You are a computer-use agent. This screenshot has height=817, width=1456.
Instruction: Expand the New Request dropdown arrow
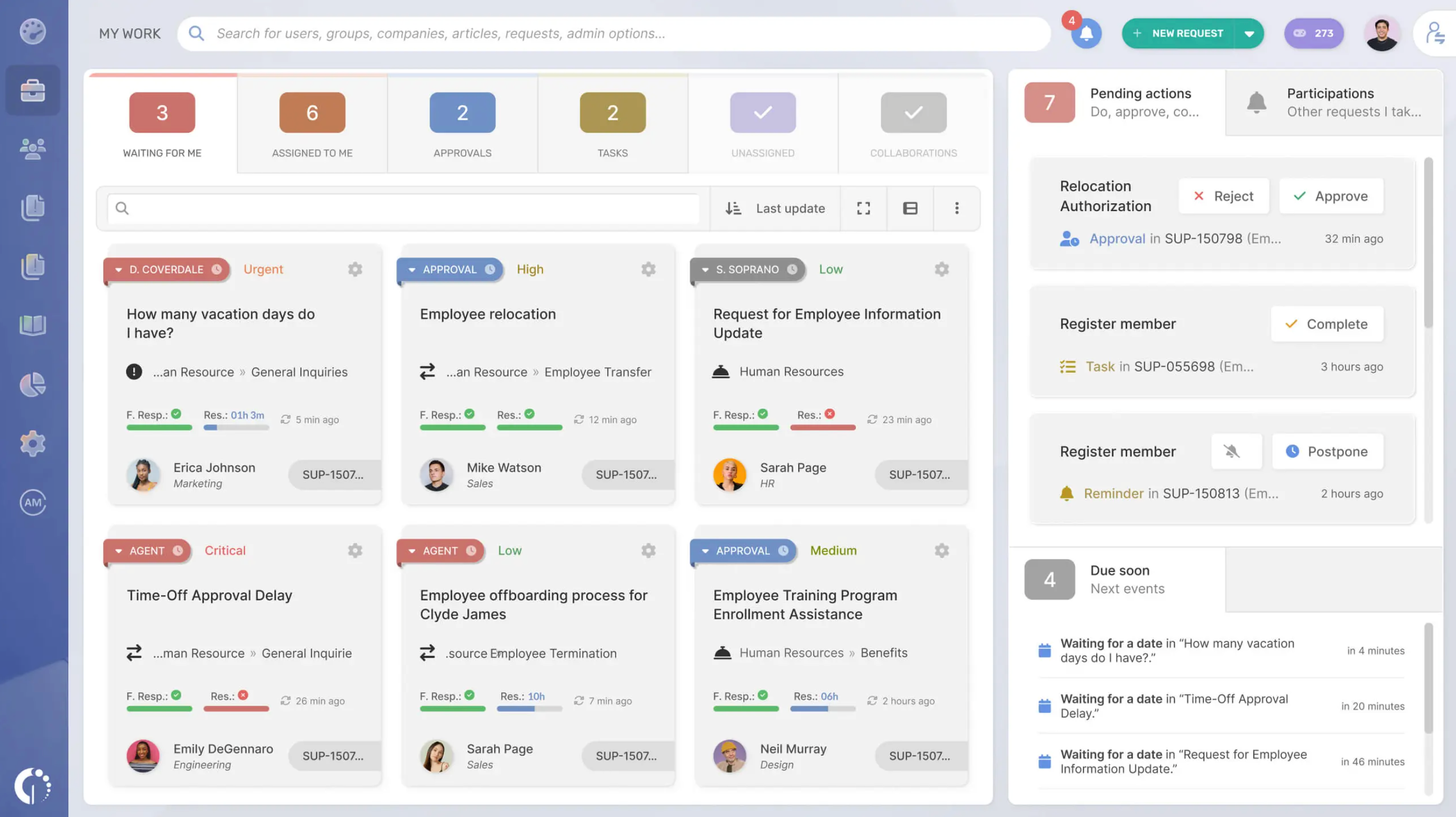click(x=1249, y=33)
